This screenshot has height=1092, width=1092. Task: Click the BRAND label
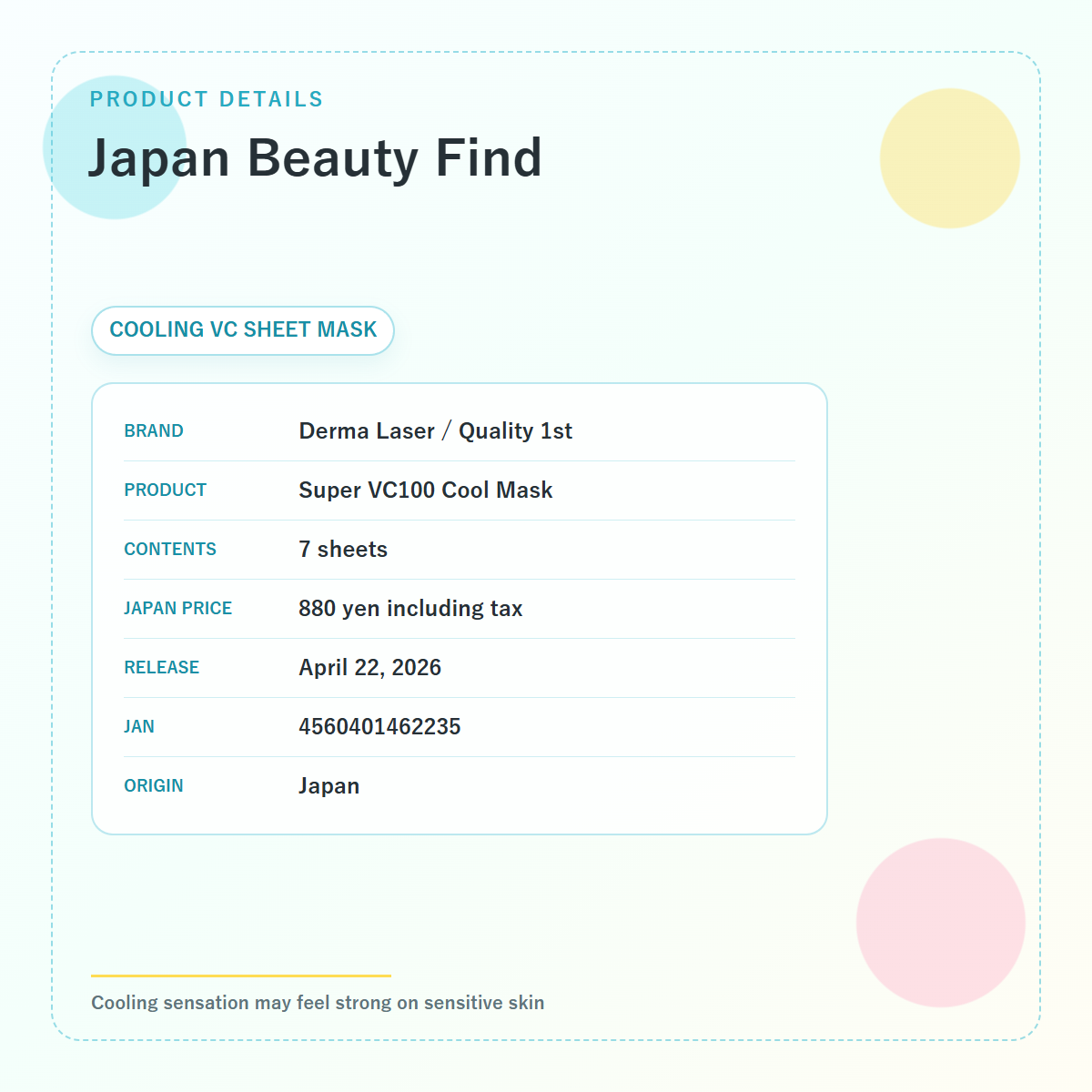[x=154, y=431]
